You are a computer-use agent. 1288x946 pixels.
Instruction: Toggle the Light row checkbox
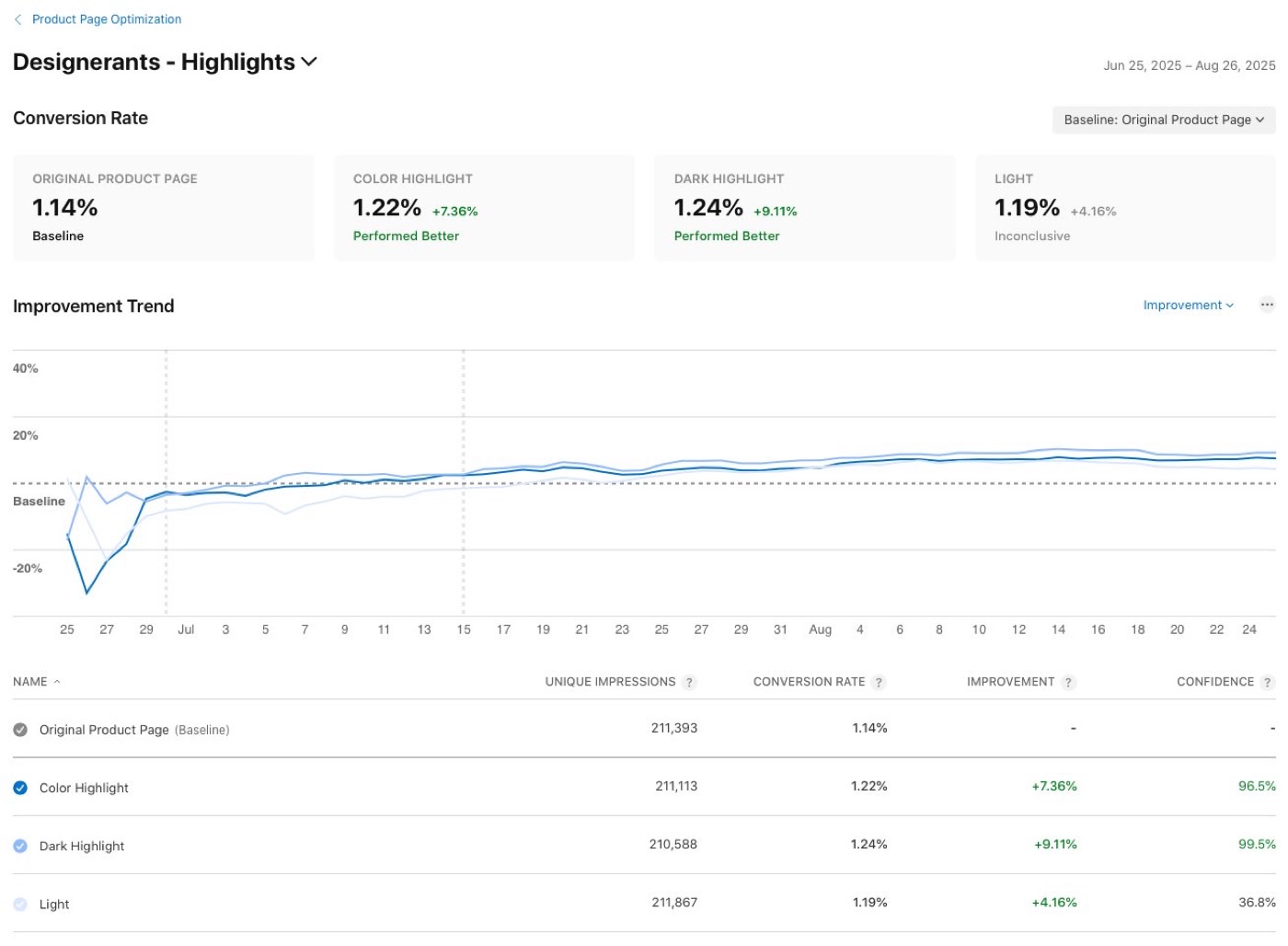click(20, 904)
